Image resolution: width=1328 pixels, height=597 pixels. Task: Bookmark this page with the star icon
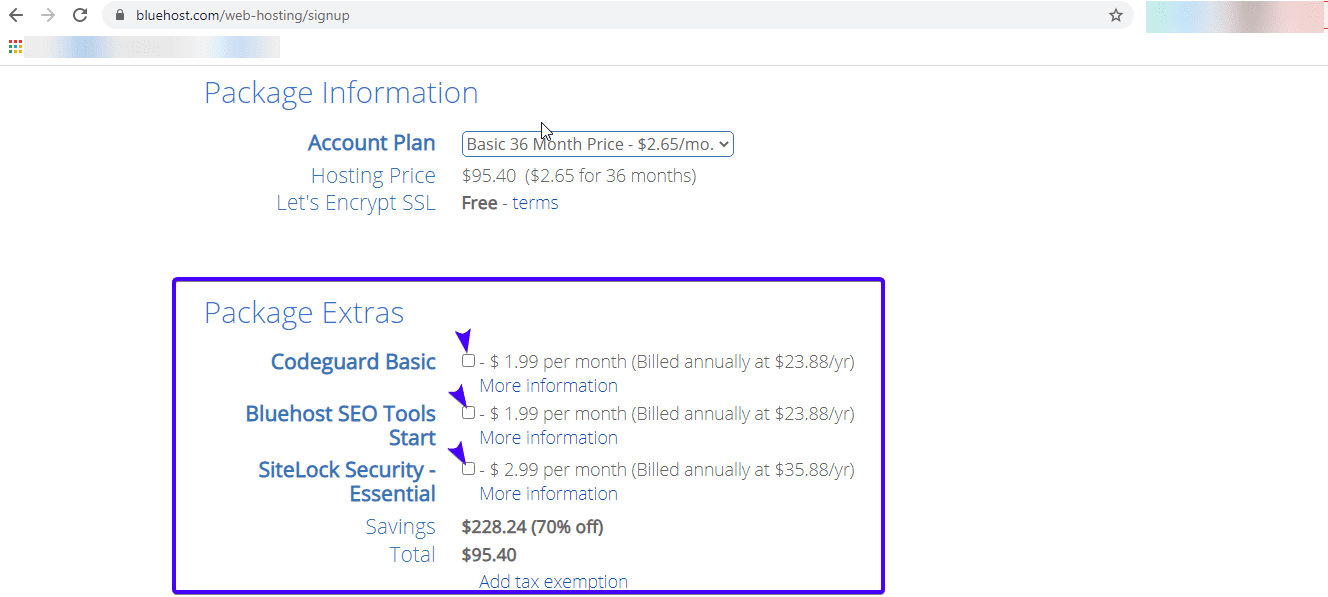[1116, 15]
